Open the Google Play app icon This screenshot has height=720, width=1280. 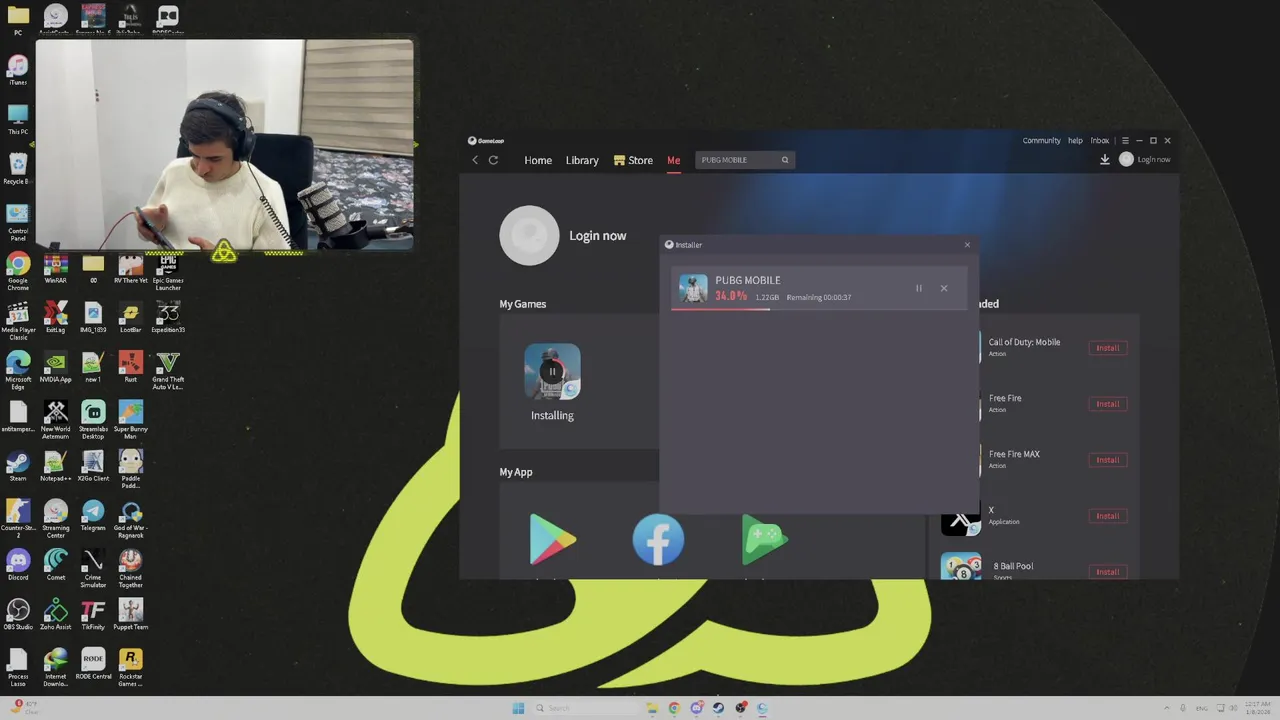tap(552, 541)
